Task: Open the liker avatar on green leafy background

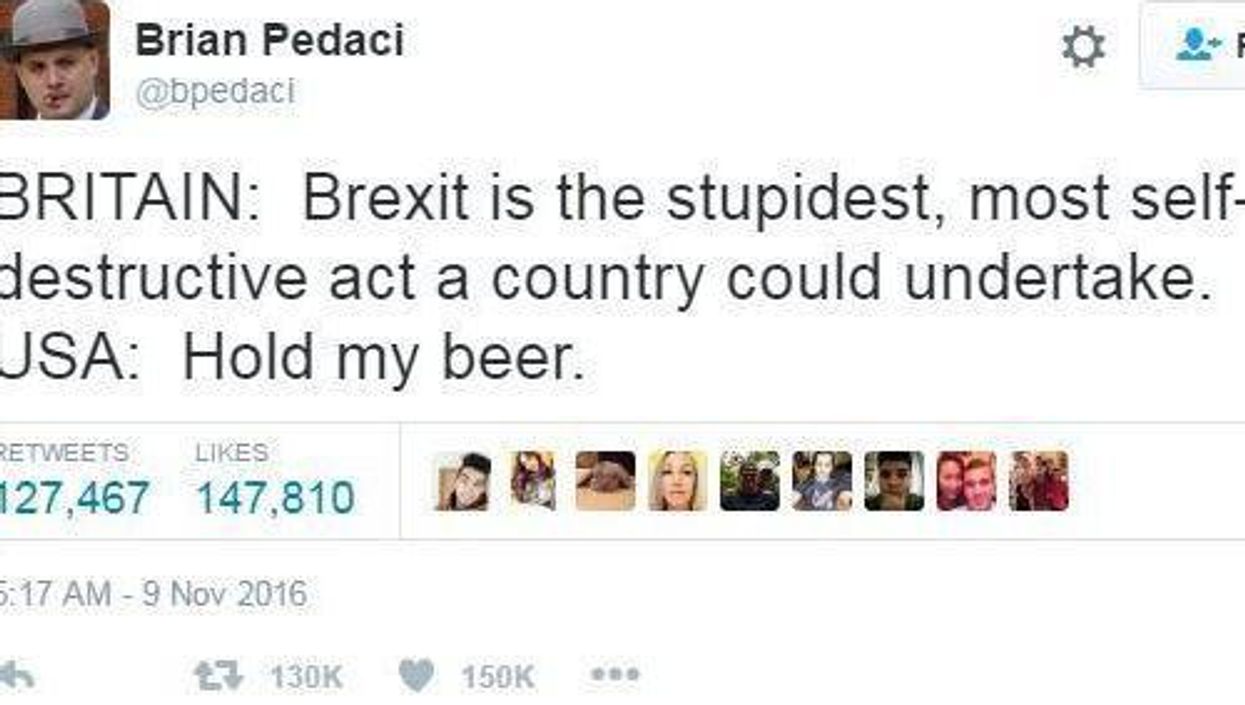Action: pyautogui.click(x=749, y=481)
